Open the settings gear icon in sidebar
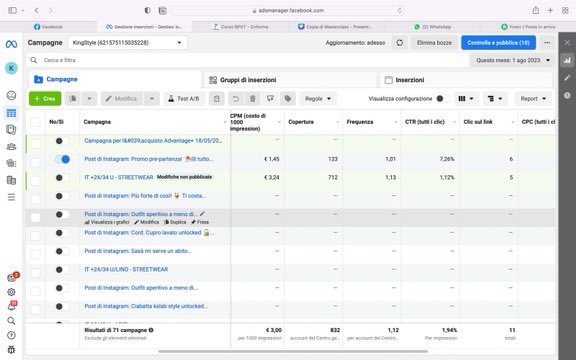 pos(11,292)
